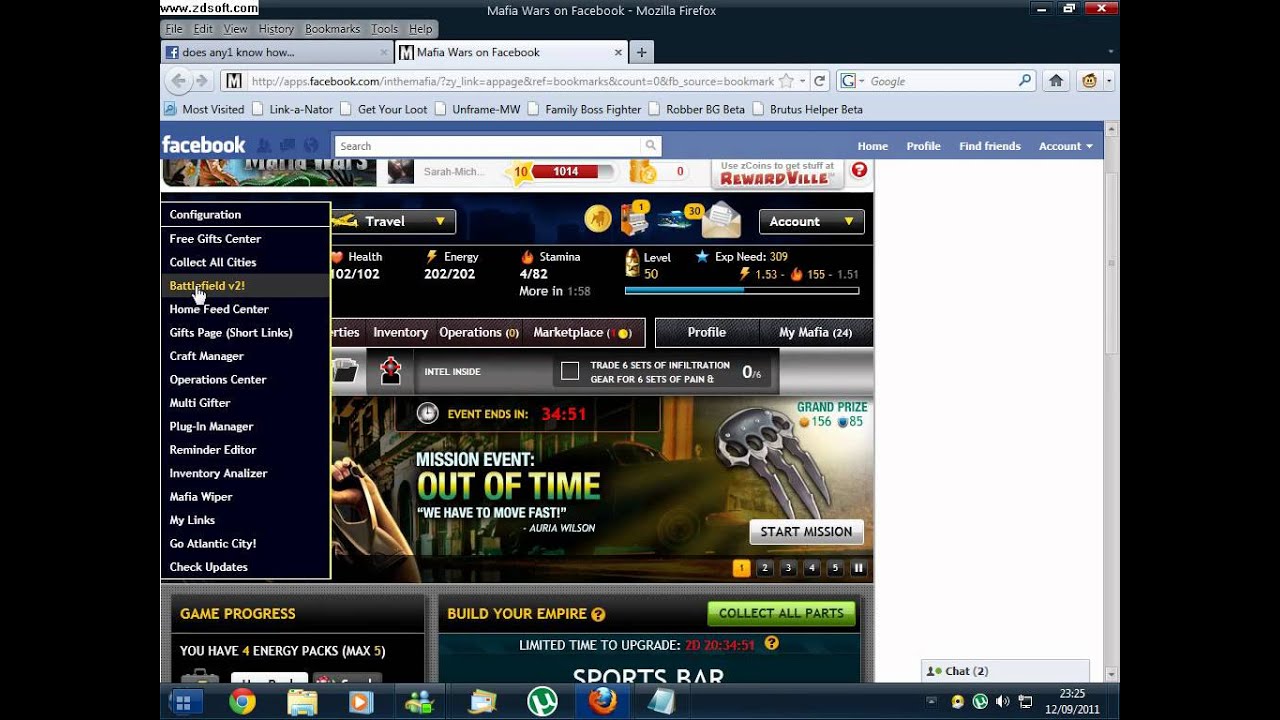
Task: Open the Chat (2) bar
Action: (1004, 671)
